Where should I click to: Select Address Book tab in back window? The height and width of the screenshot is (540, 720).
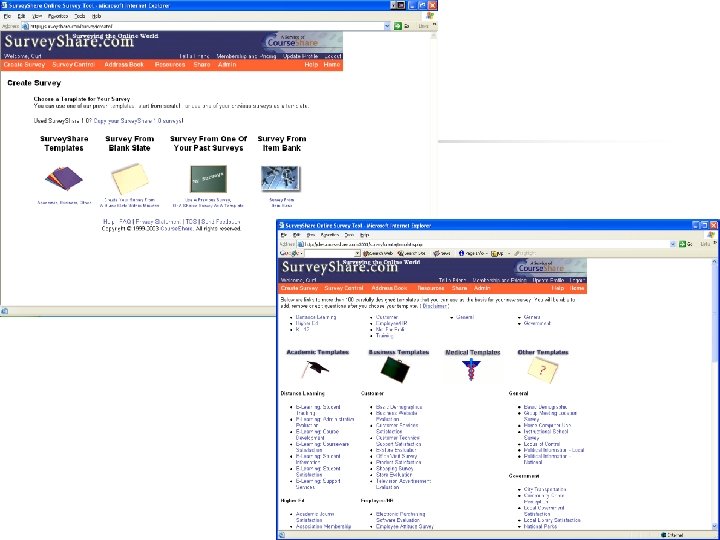click(124, 65)
